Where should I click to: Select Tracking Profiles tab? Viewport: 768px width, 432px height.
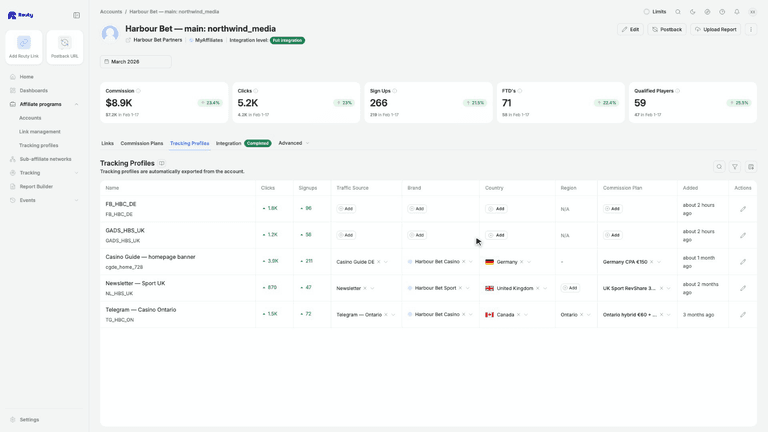point(190,144)
